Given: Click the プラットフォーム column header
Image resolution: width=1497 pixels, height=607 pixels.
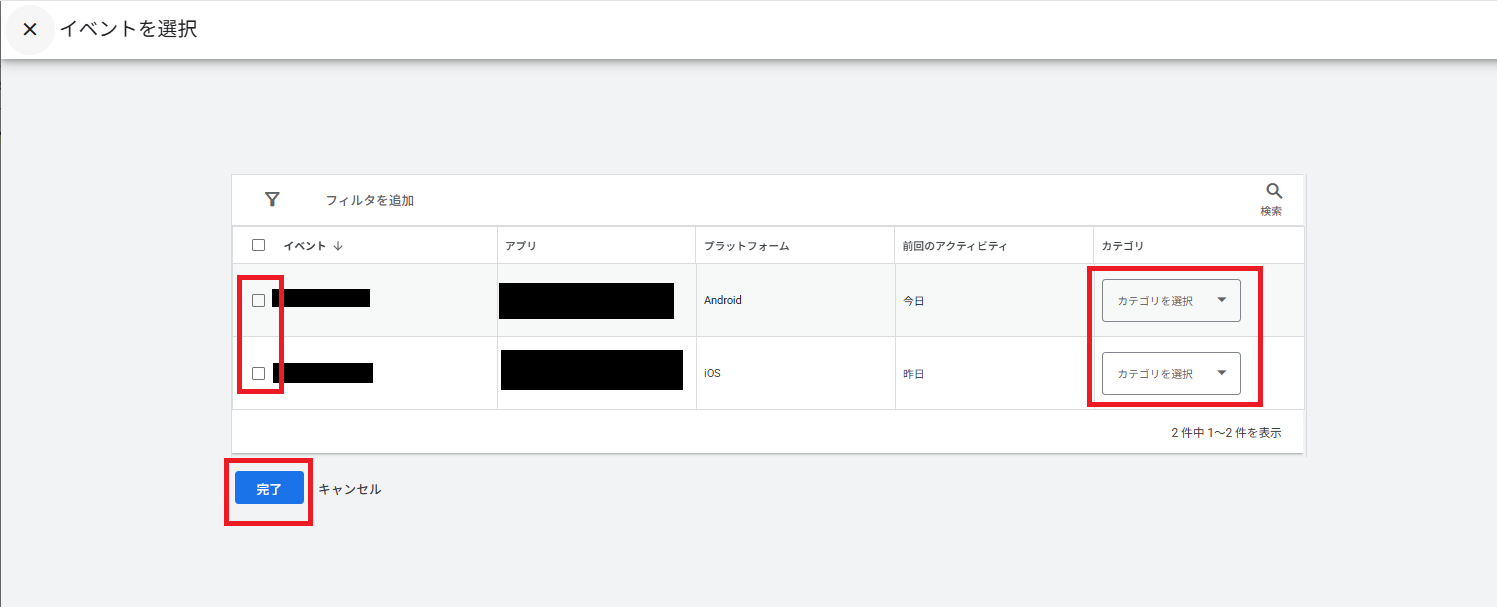Looking at the screenshot, I should pyautogui.click(x=746, y=246).
